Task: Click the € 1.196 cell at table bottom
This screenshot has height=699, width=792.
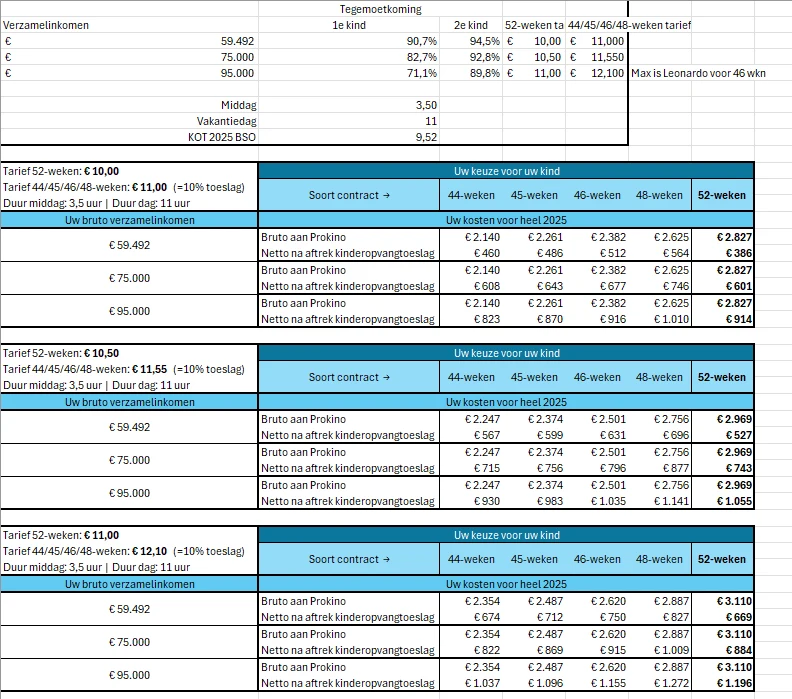Action: coord(722,683)
